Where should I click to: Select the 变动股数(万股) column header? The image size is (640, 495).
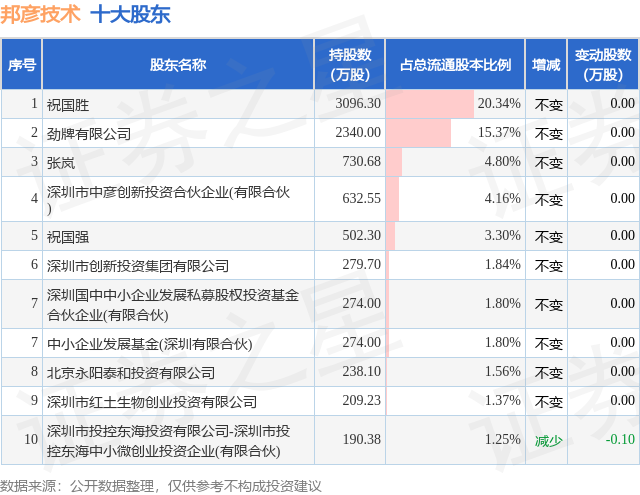tap(603, 64)
